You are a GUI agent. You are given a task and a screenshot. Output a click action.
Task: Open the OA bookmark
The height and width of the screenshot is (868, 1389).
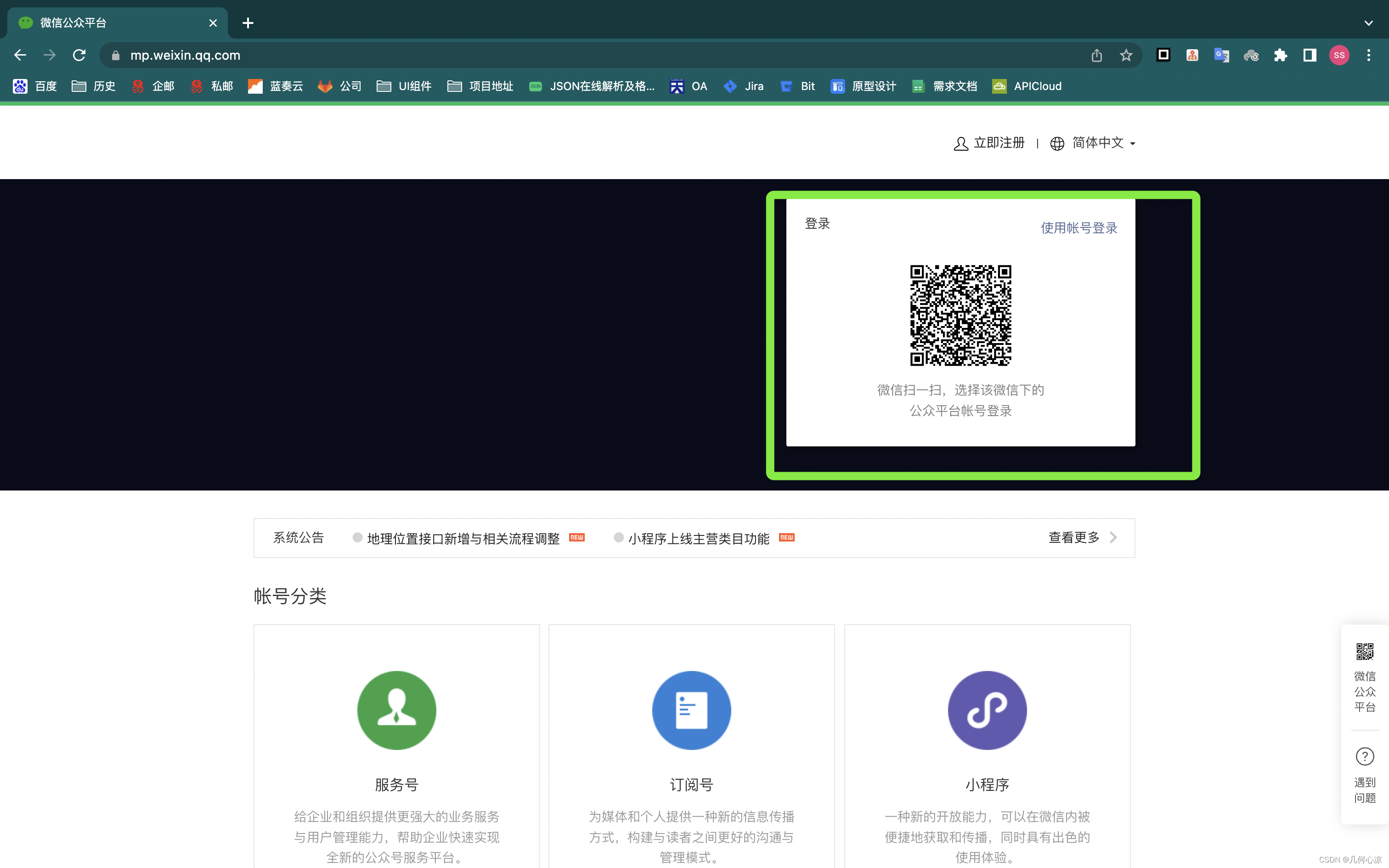(x=688, y=86)
